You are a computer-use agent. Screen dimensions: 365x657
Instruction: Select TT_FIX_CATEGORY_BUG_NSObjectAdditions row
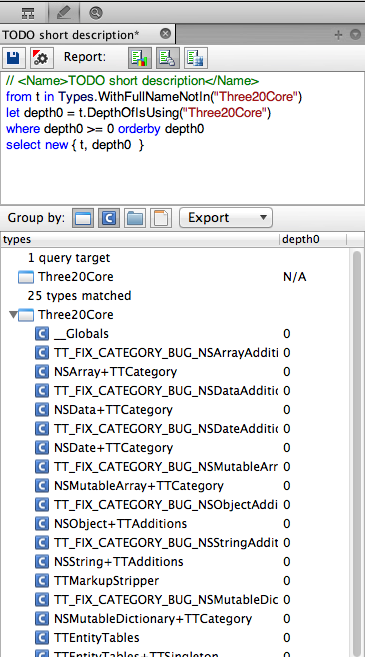pyautogui.click(x=176, y=505)
